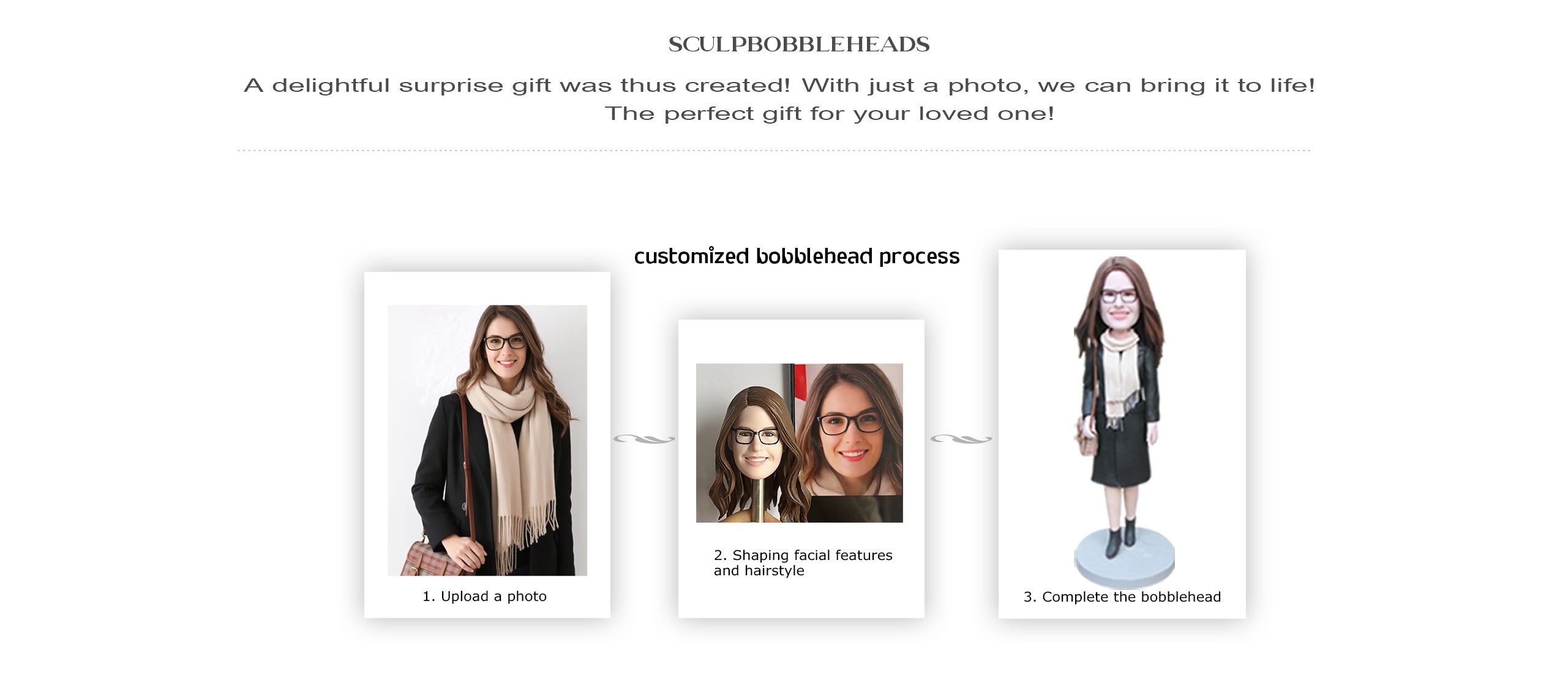Click the finished bobblehead's face with glasses
Viewport: 1568px width, 694px height.
(x=1118, y=304)
